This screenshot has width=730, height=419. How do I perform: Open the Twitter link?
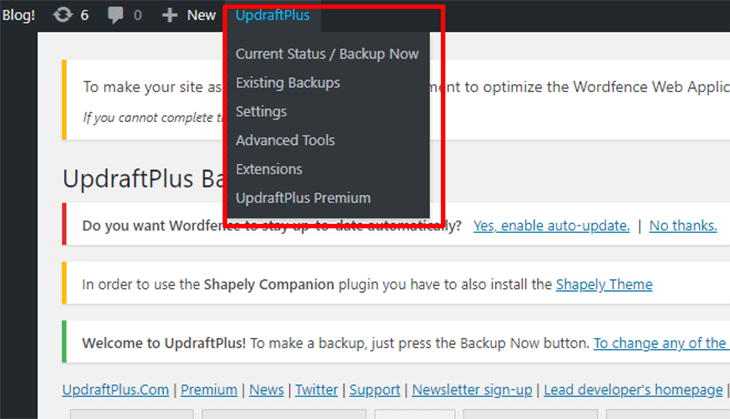tap(317, 390)
